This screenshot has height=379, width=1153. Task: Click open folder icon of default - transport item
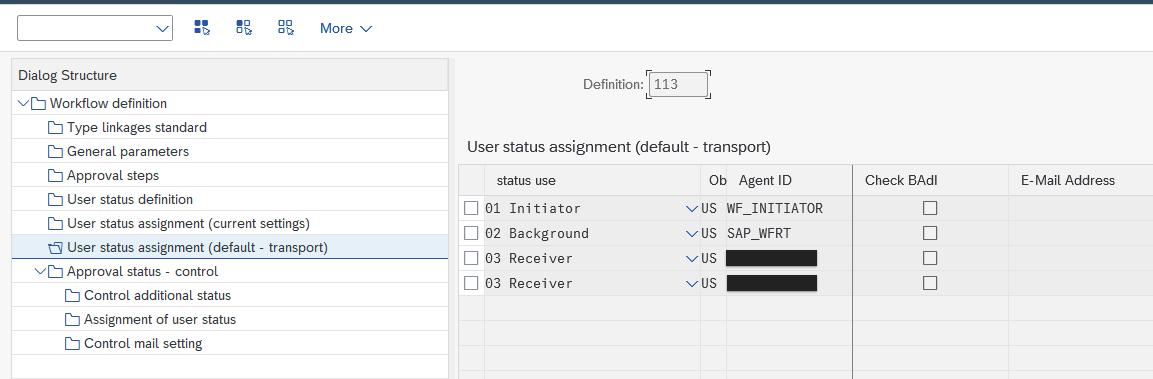pyautogui.click(x=55, y=247)
